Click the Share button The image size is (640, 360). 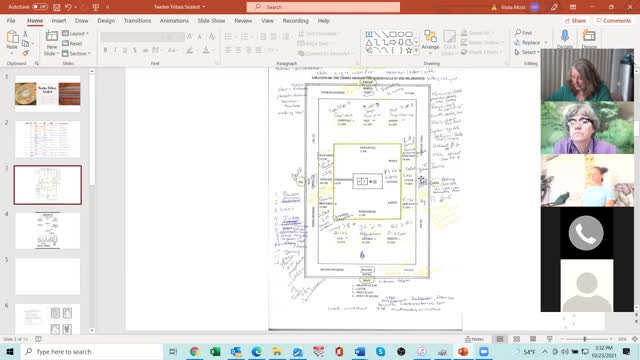coord(575,20)
